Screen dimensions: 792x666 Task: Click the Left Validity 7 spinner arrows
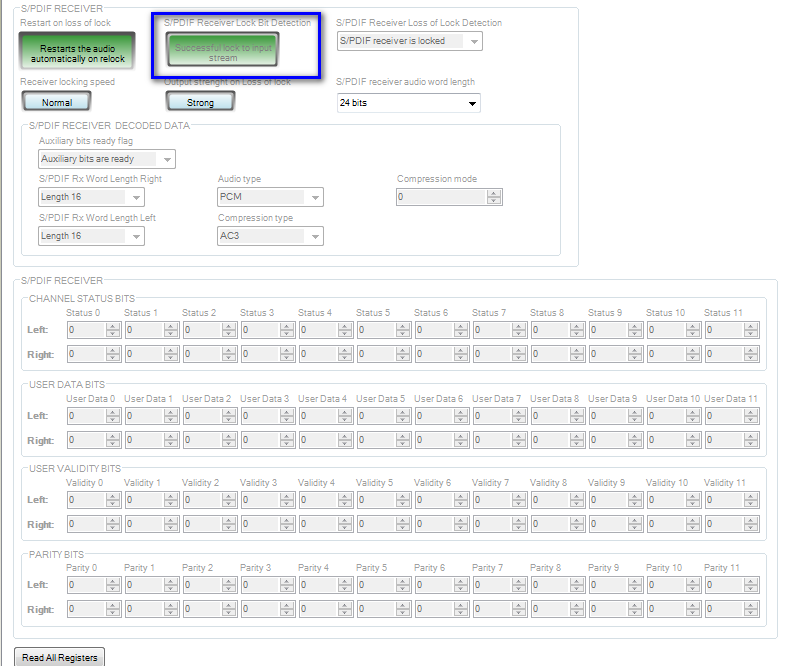(x=519, y=500)
